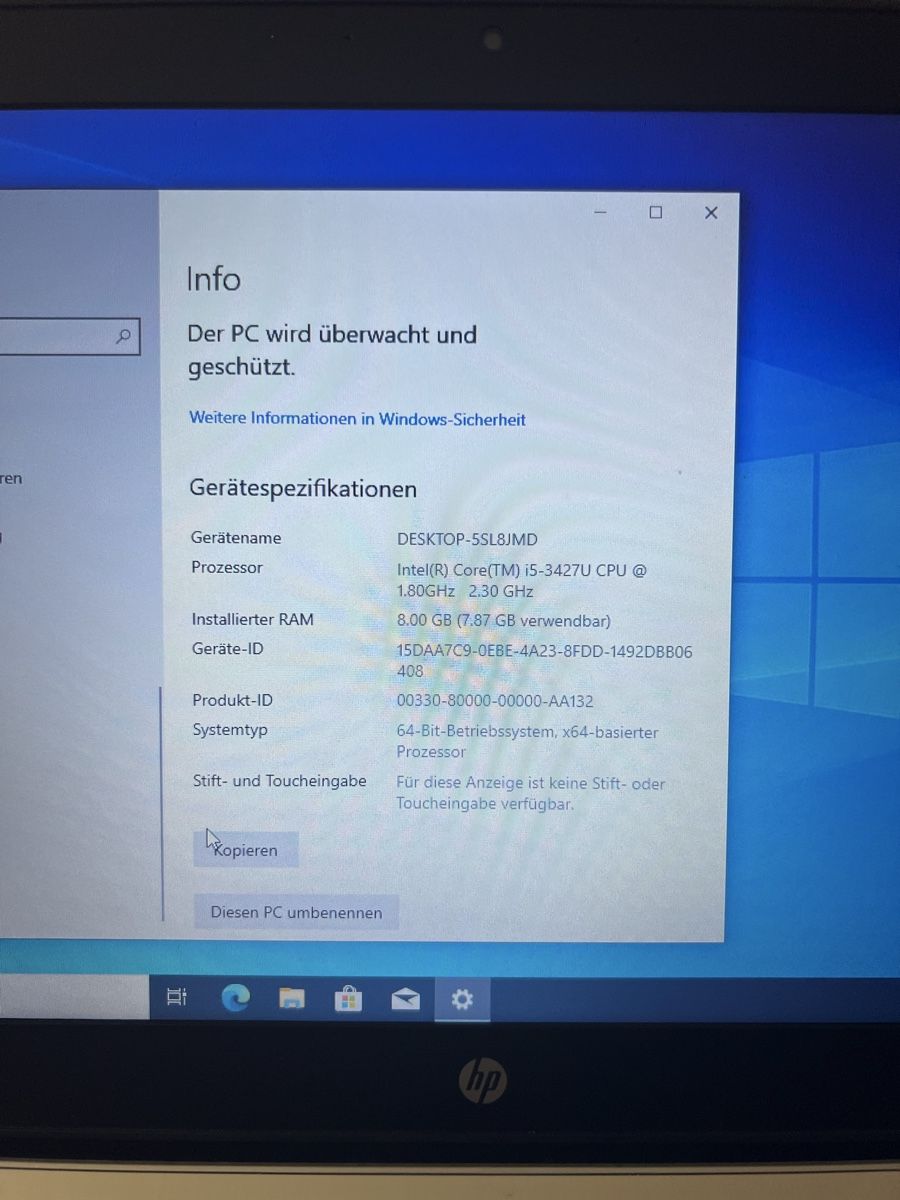The height and width of the screenshot is (1200, 900).
Task: Focus the Settings search field
Action: click(x=70, y=336)
